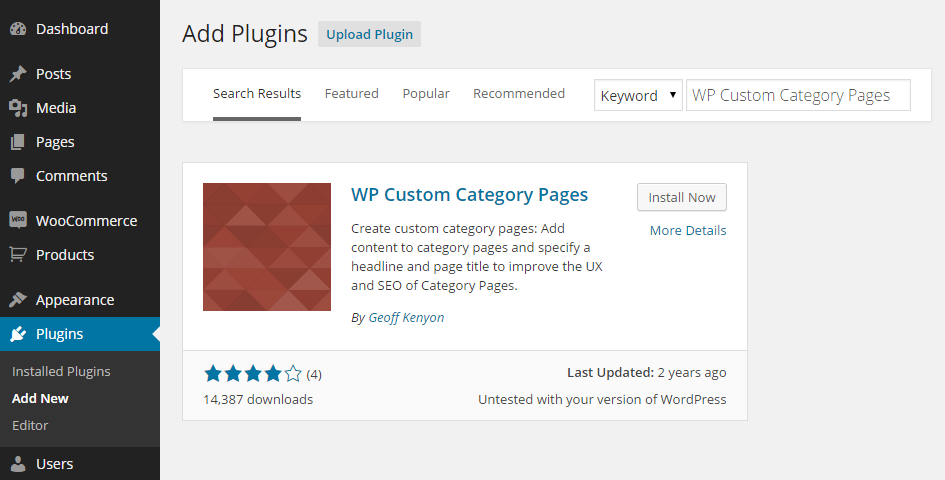This screenshot has width=945, height=480.
Task: Open WP Custom Category Pages title link
Action: coord(469,195)
